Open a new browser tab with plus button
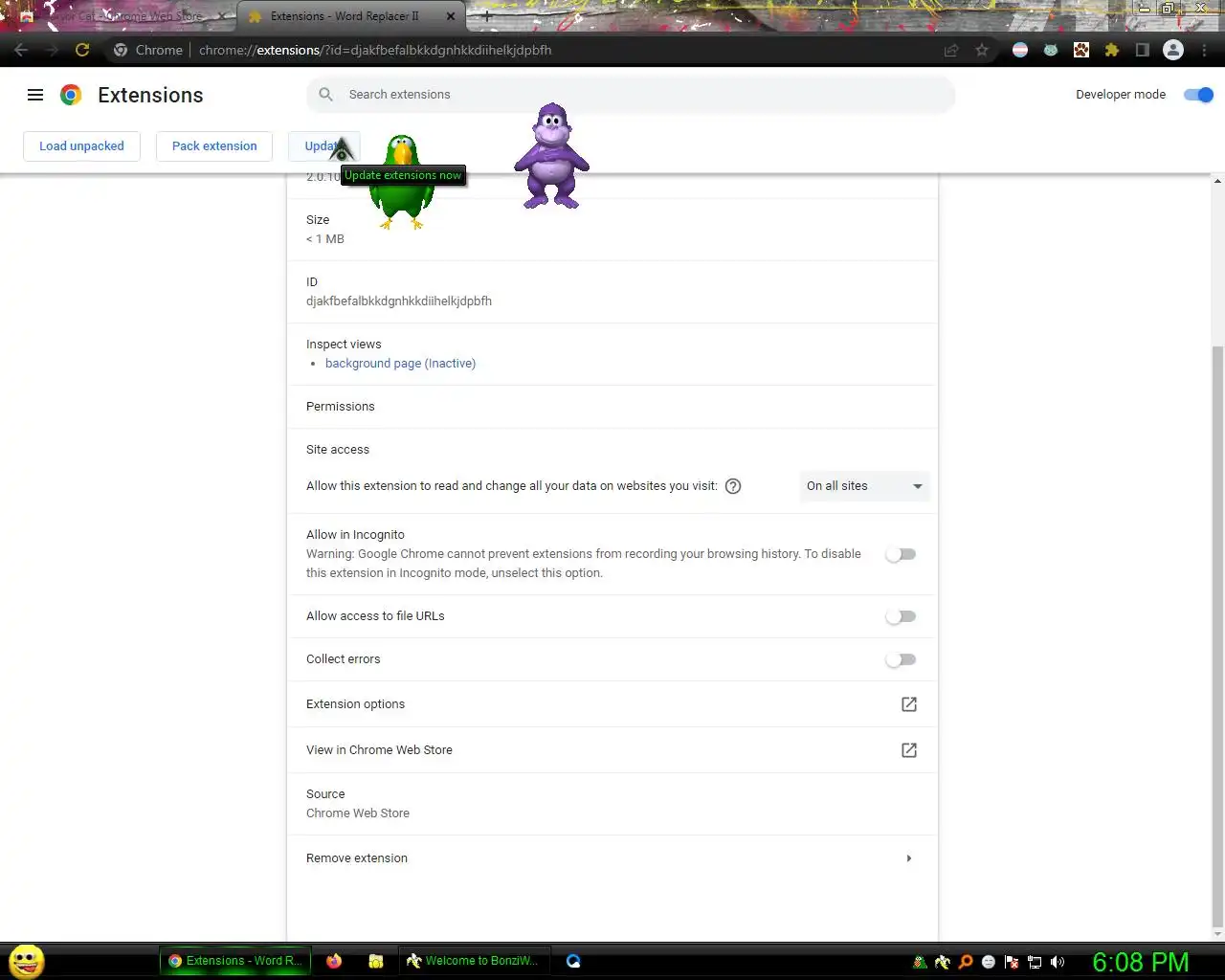This screenshot has height=980, width=1225. (486, 16)
